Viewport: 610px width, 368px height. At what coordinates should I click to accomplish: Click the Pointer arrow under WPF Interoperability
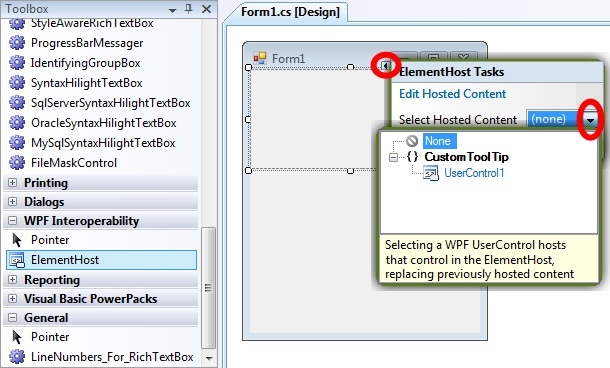(17, 240)
